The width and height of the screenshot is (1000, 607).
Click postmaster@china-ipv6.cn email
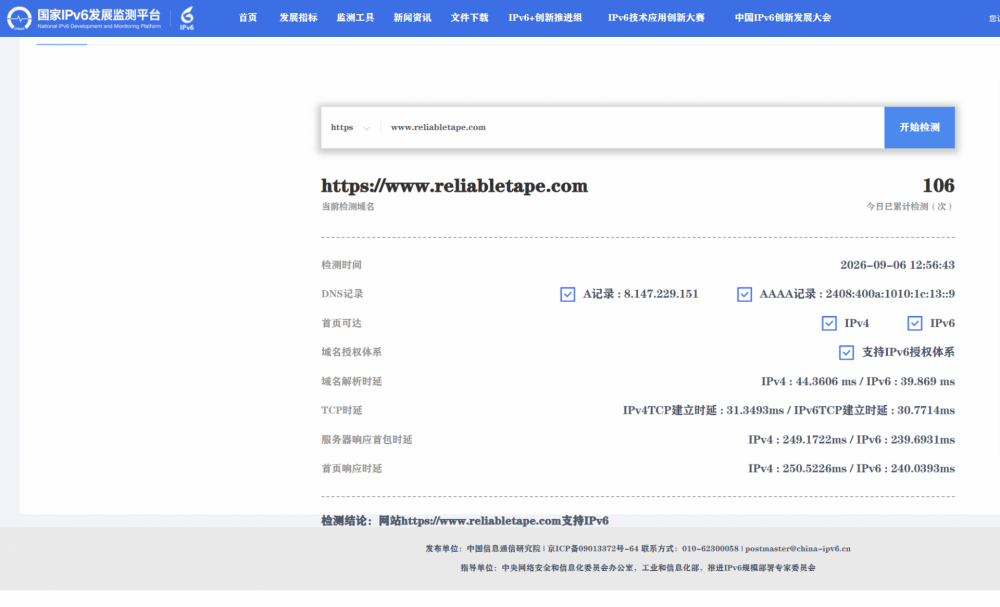(798, 548)
